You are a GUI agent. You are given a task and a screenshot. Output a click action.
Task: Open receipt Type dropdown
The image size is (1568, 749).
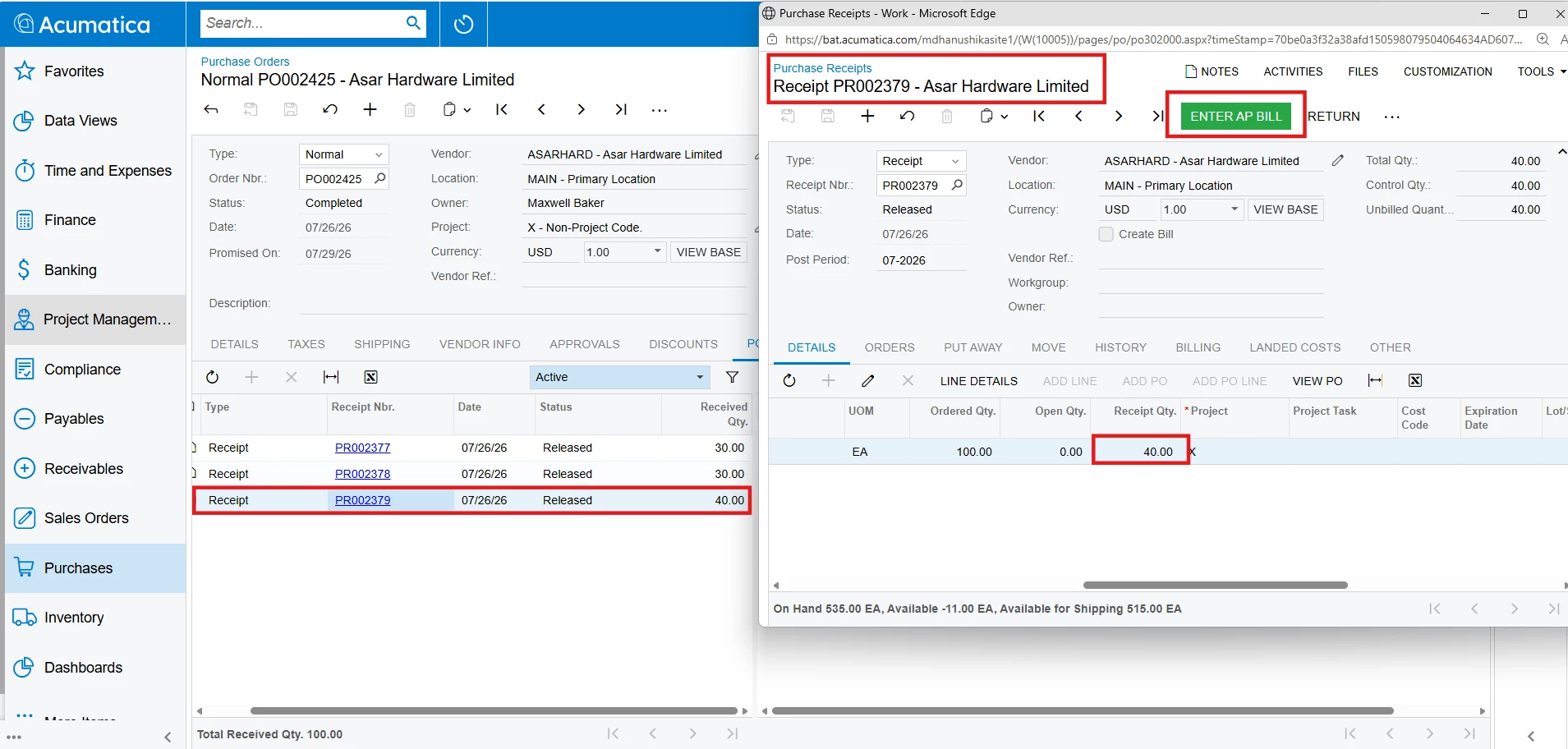coord(955,161)
